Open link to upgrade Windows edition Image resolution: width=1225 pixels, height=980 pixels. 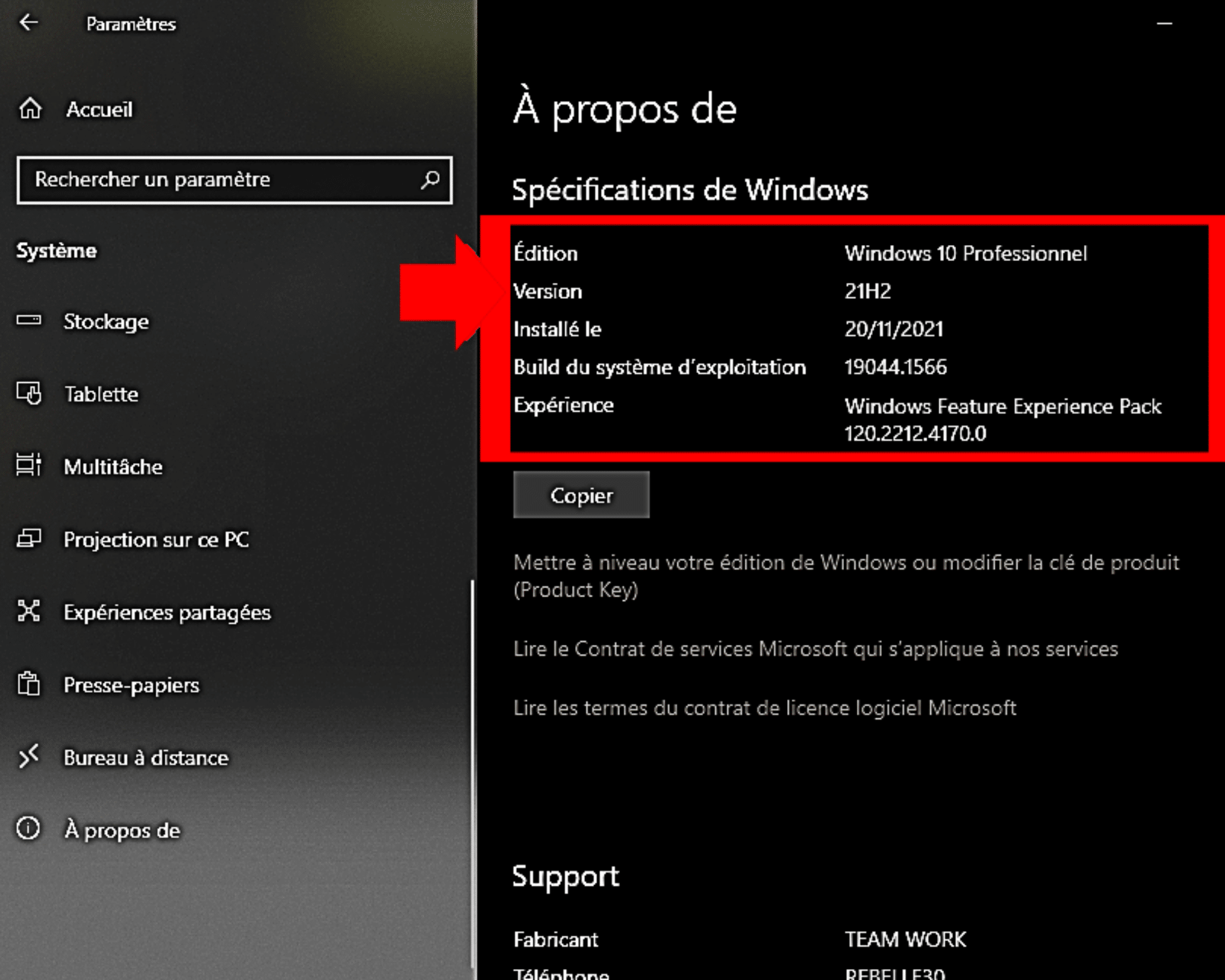click(846, 576)
